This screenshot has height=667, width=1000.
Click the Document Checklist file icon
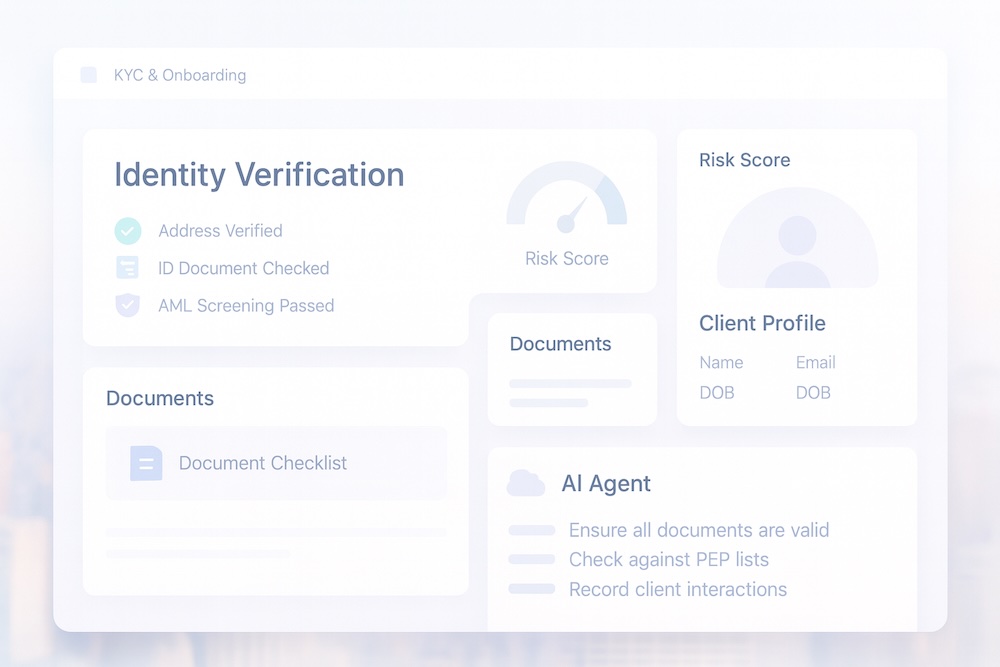(146, 463)
